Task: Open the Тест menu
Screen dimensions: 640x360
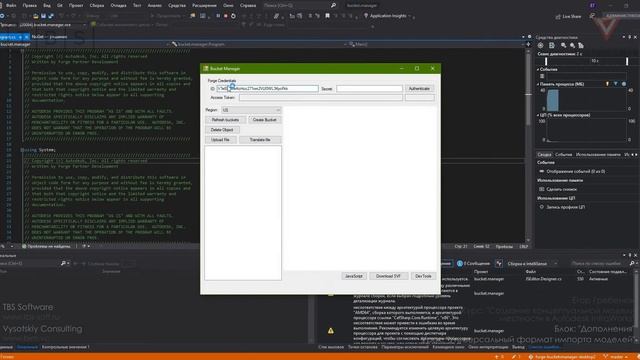Action: (137, 6)
